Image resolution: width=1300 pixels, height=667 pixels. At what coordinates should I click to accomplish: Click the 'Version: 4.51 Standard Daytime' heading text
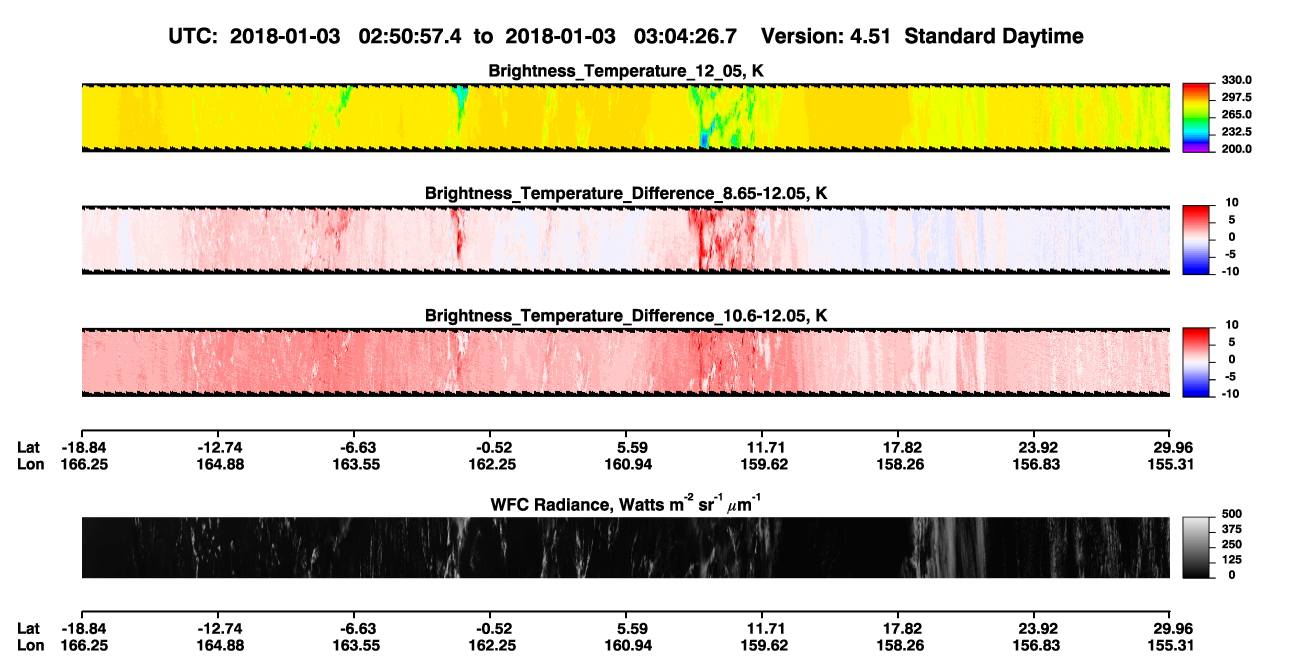coord(922,36)
